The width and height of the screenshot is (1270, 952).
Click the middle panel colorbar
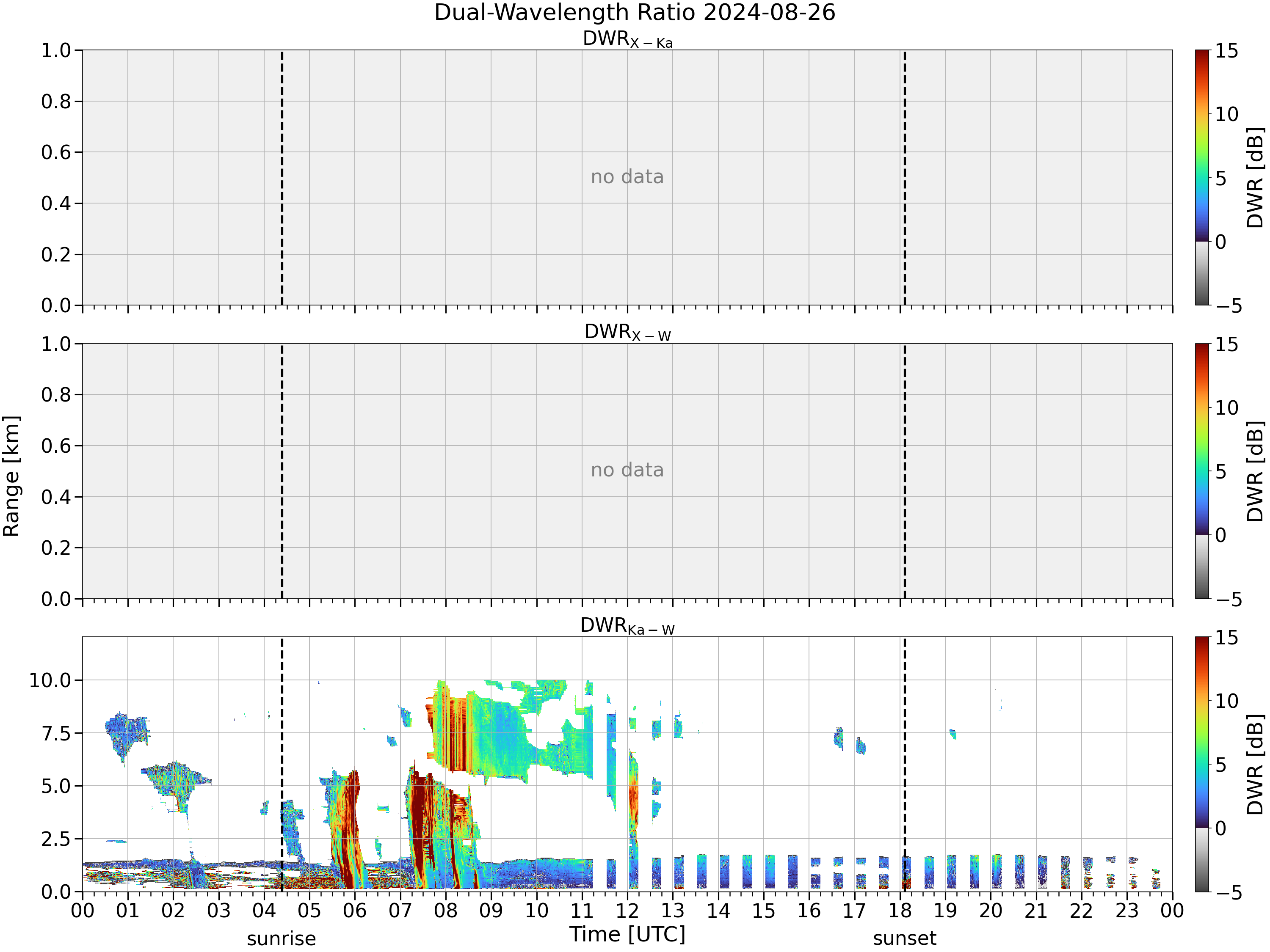point(1202,471)
